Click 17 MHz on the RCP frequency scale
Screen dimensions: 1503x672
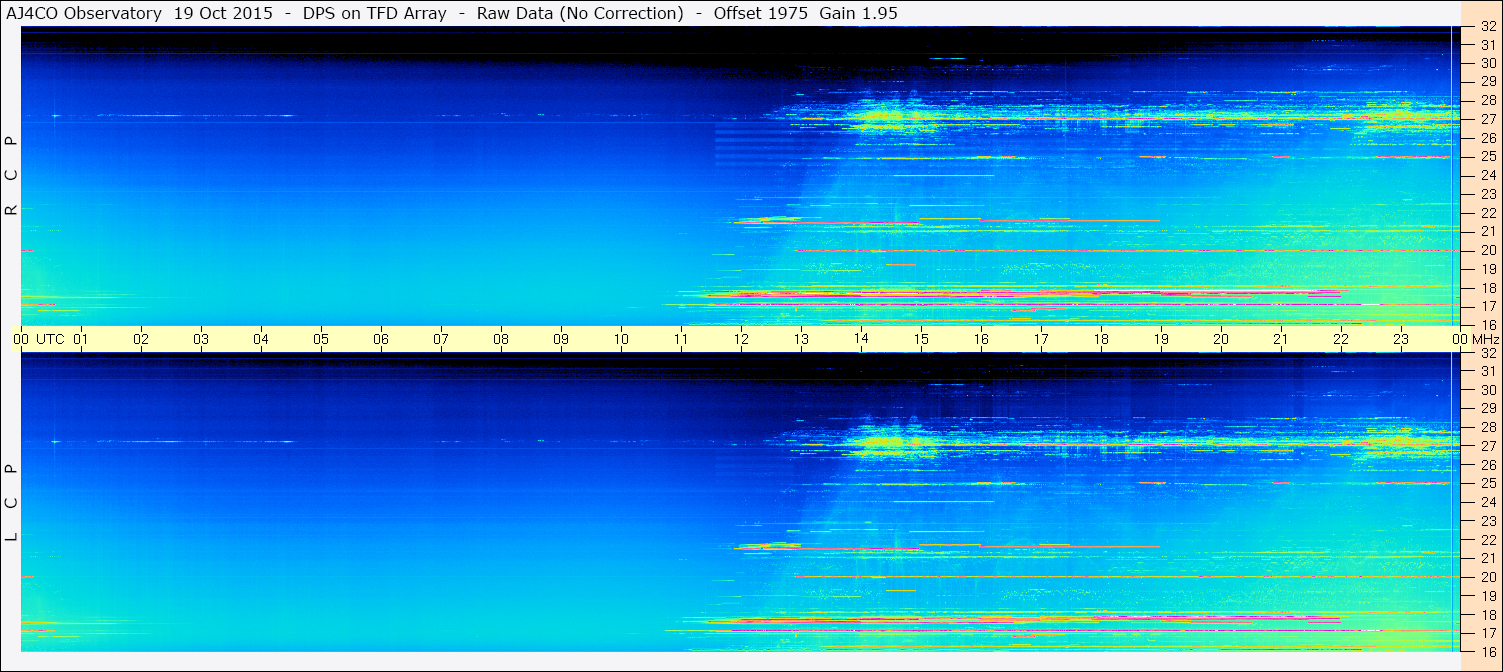(1487, 306)
